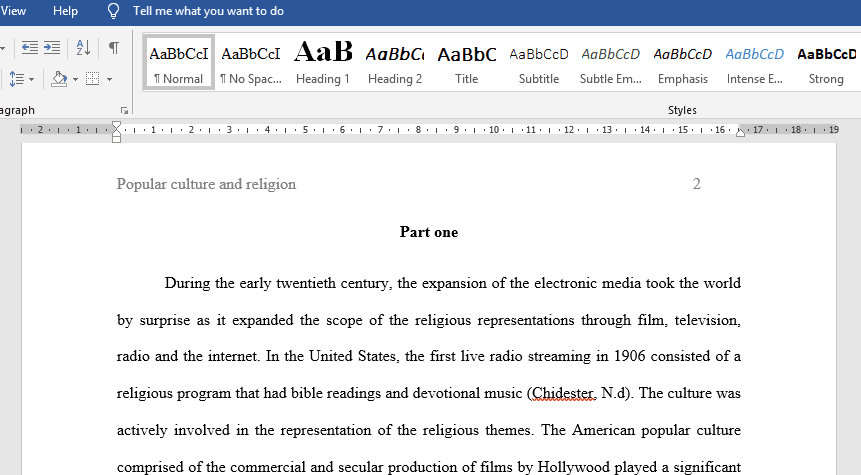Click the first line indent marker on ruler

click(116, 126)
